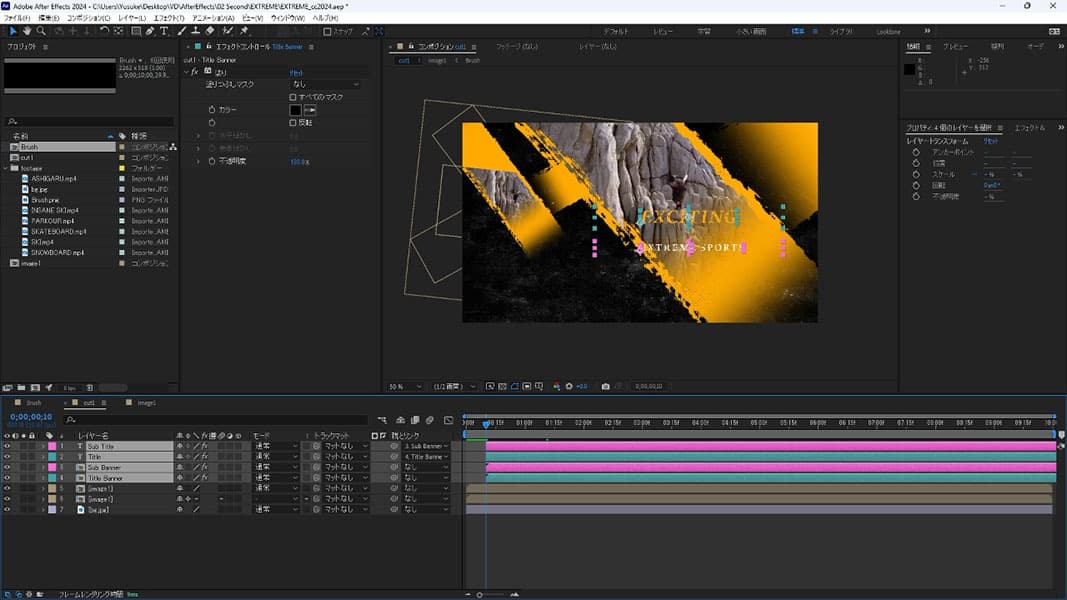Switch to the image1 timeline tab
This screenshot has height=600, width=1067.
point(146,402)
